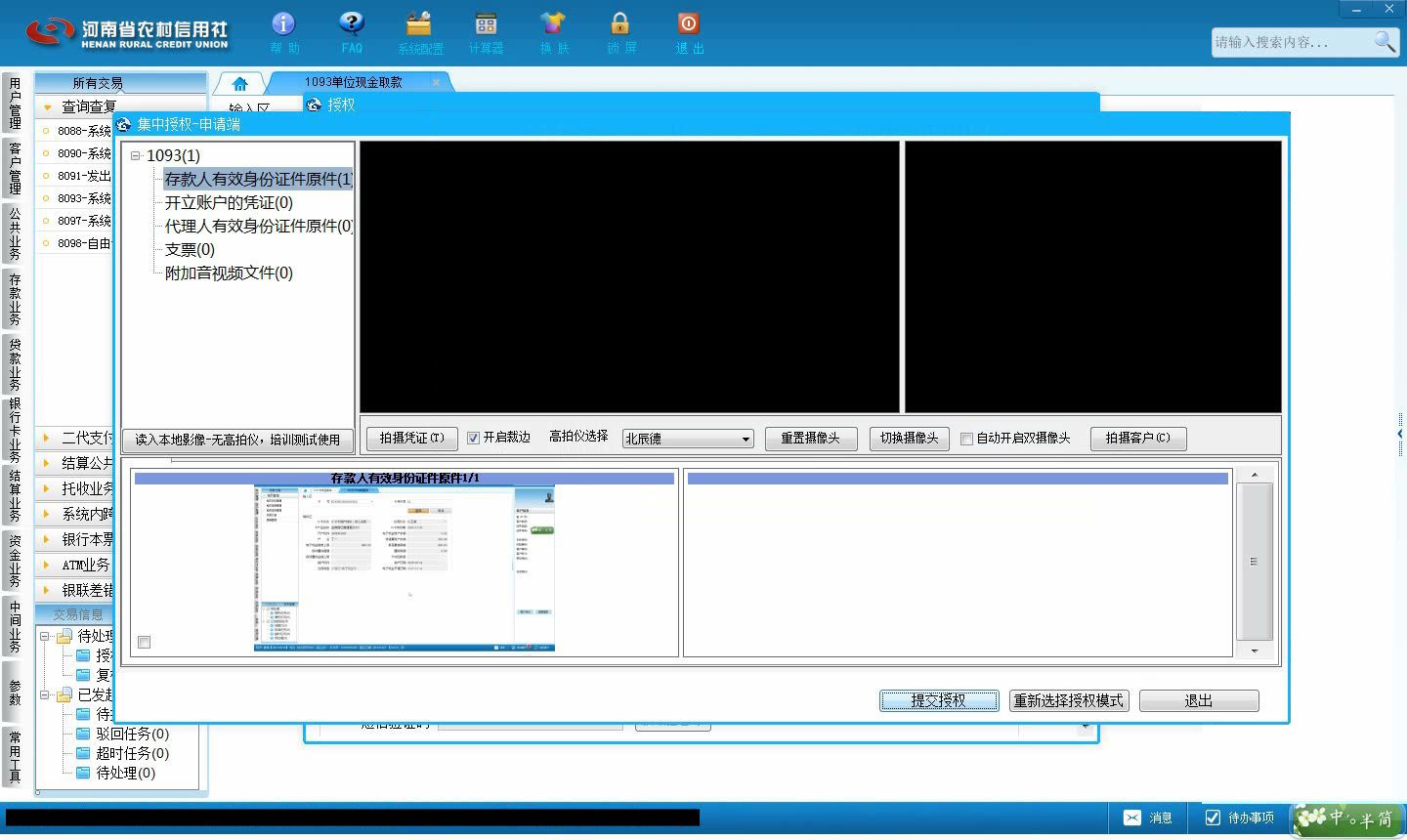Close the 1093单位现金取款 tab
This screenshot has width=1407, height=840.
[x=436, y=82]
